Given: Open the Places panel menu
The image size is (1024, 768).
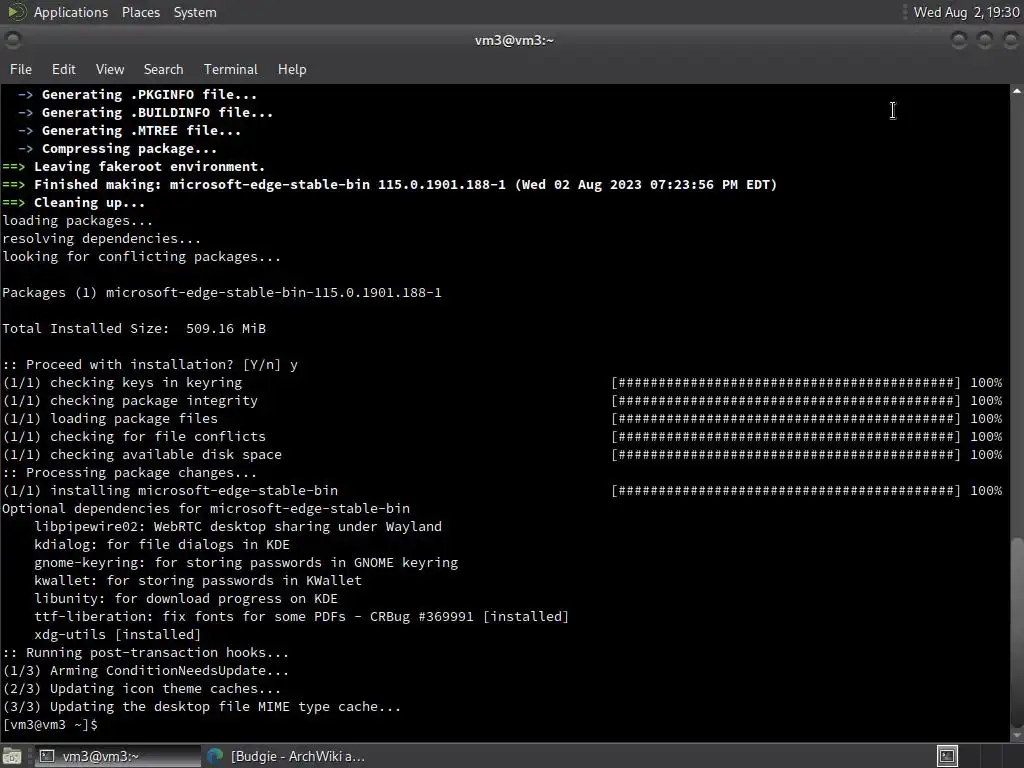Looking at the screenshot, I should coord(141,12).
